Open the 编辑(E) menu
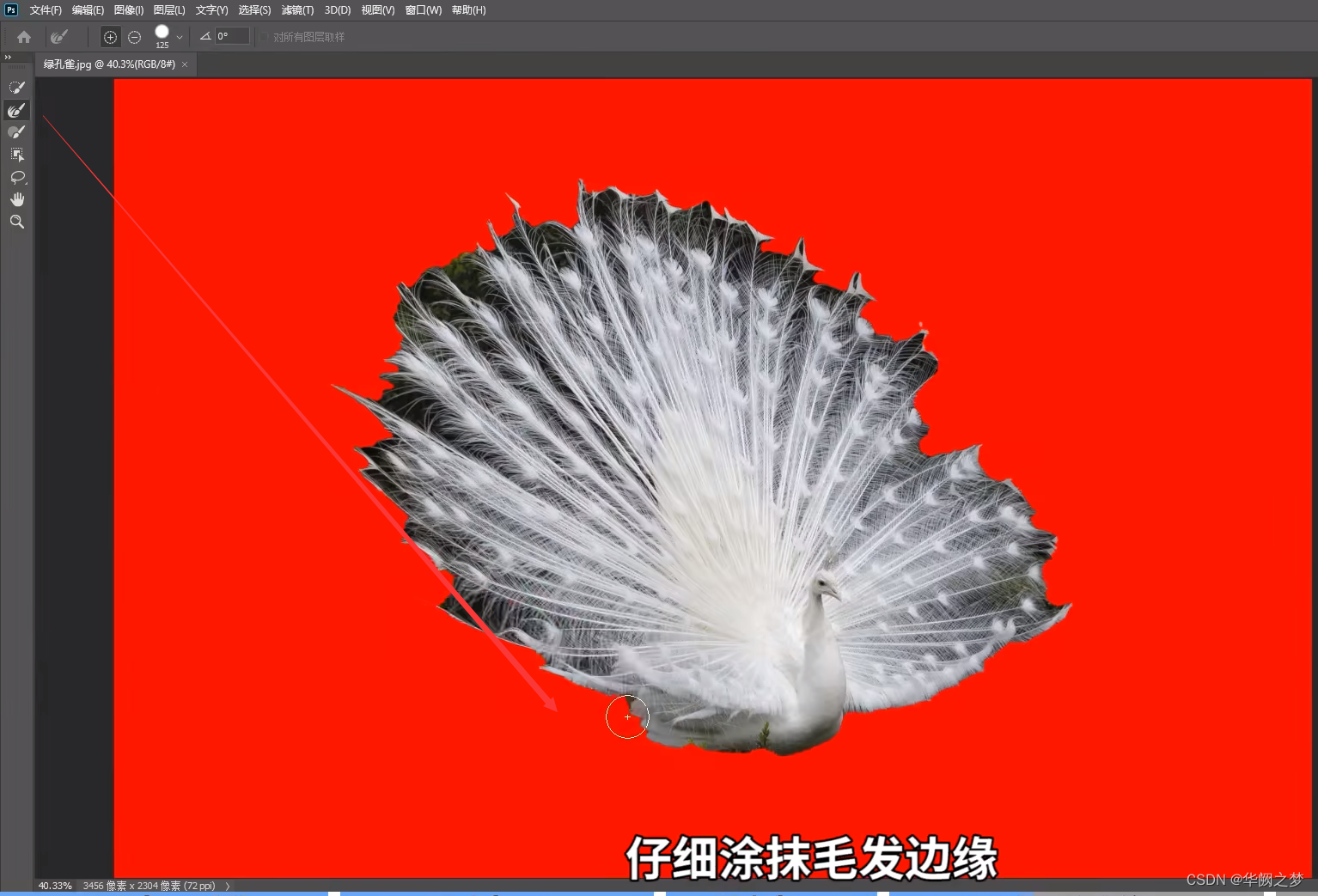Viewport: 1318px width, 896px height. 88,10
